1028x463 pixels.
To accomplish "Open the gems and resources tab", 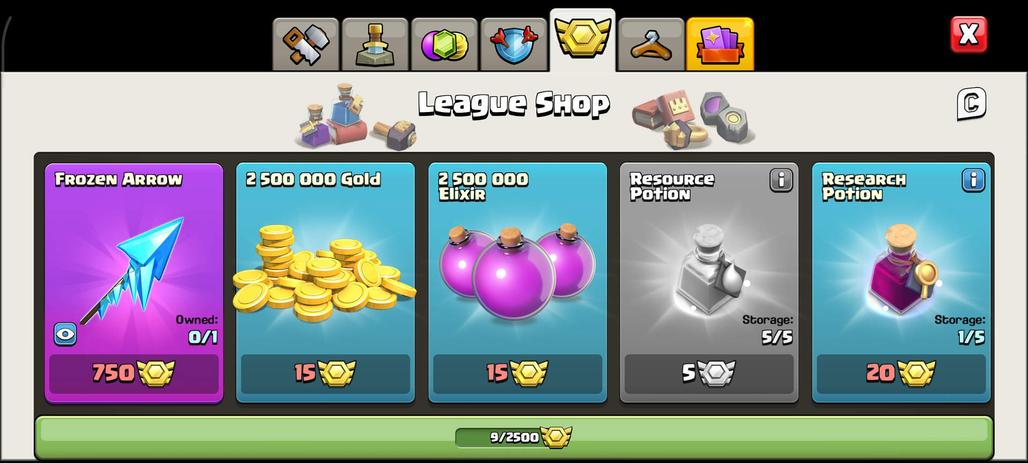I will tap(444, 45).
